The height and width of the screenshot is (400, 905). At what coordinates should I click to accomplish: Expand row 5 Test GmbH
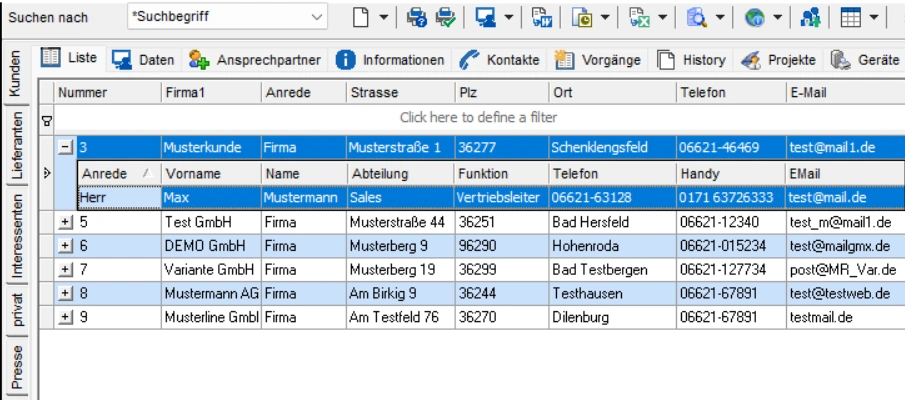(66, 222)
